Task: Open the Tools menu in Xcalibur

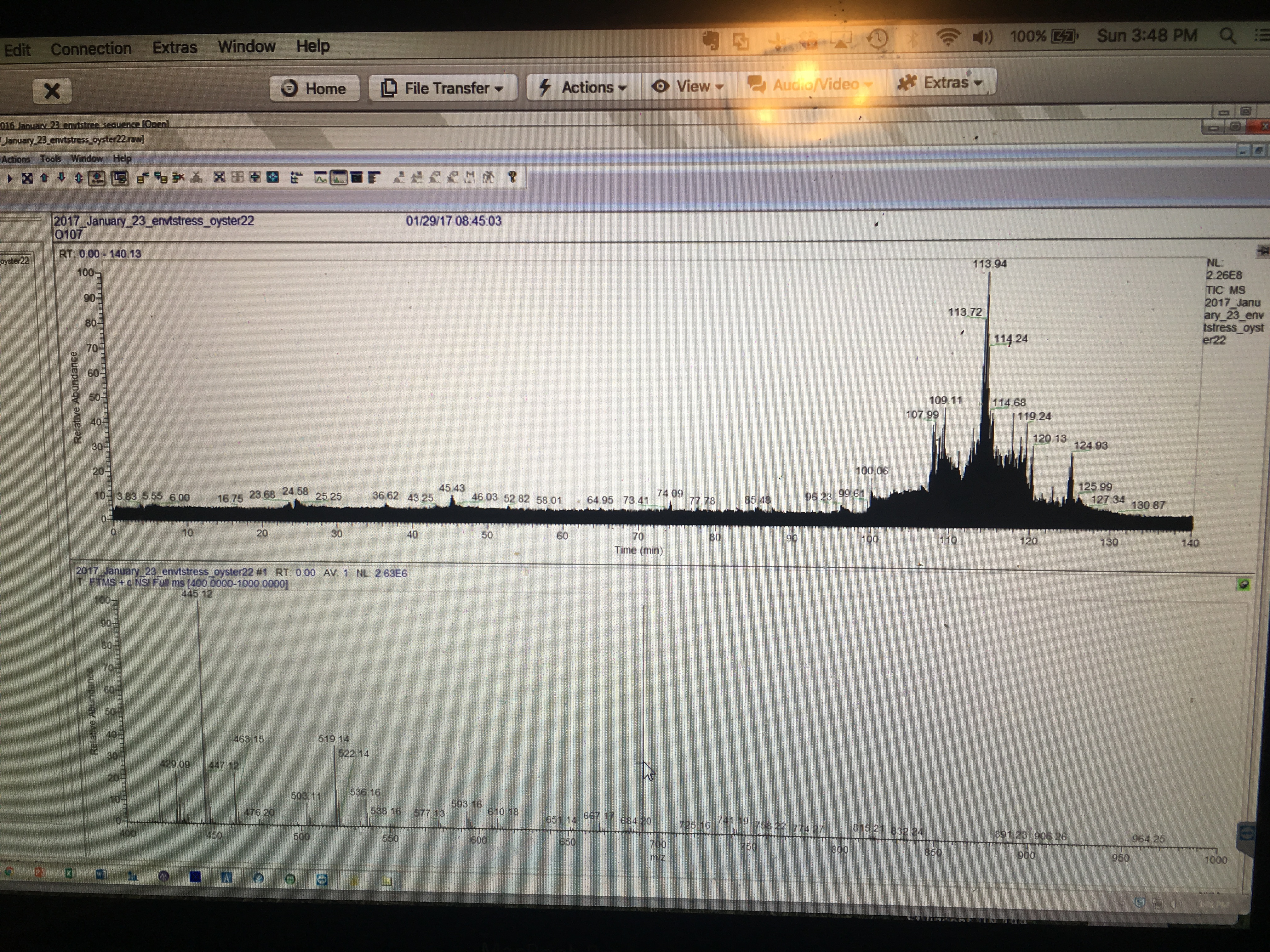Action: click(50, 158)
